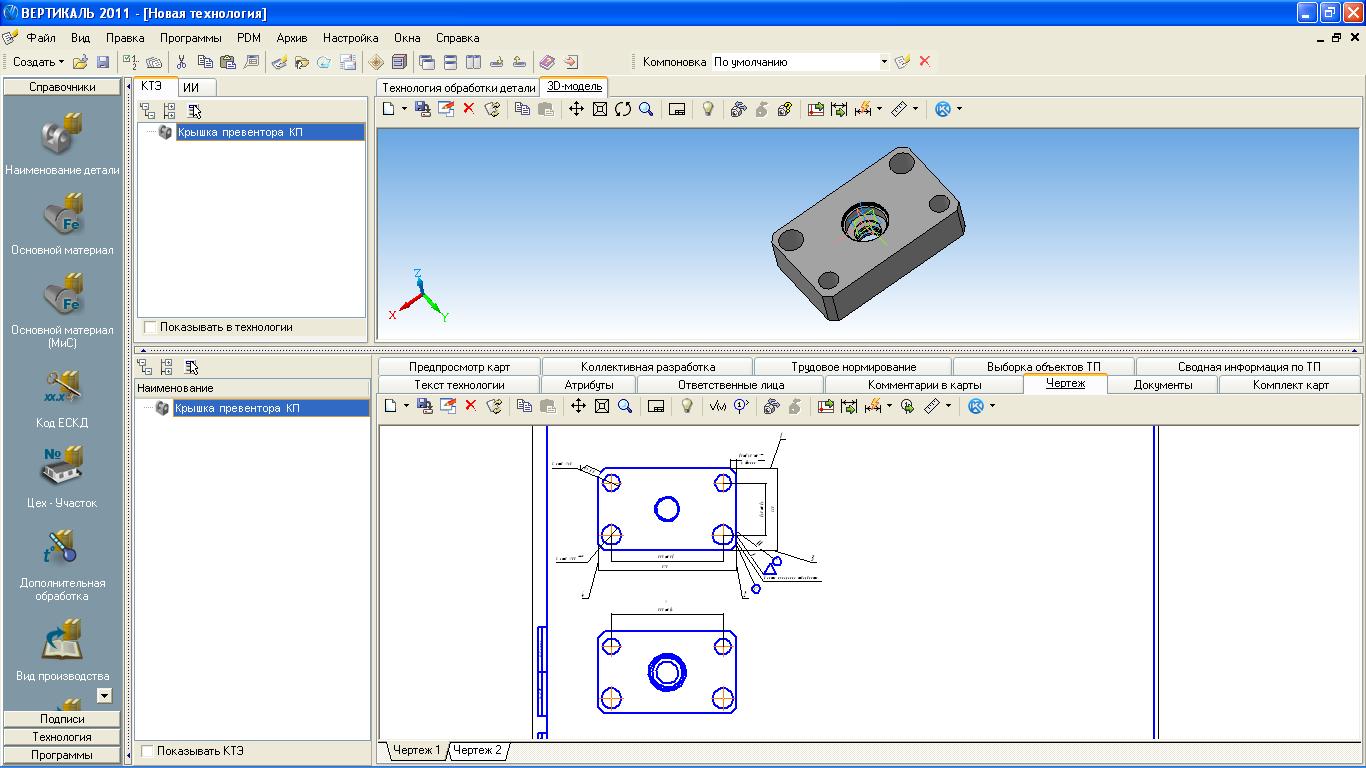Open ruler dropdown arrow in Чертеж toolbar
The width and height of the screenshot is (1366, 768).
[x=948, y=406]
